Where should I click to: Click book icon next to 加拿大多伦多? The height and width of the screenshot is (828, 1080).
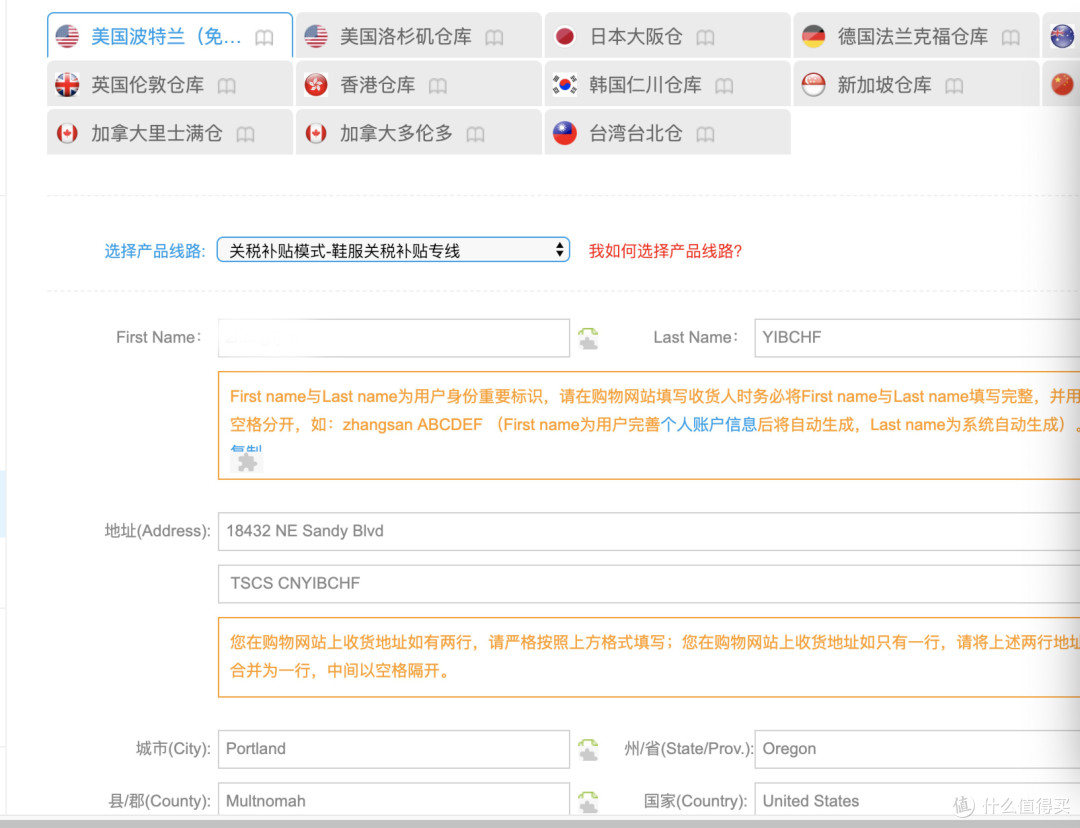tap(475, 134)
